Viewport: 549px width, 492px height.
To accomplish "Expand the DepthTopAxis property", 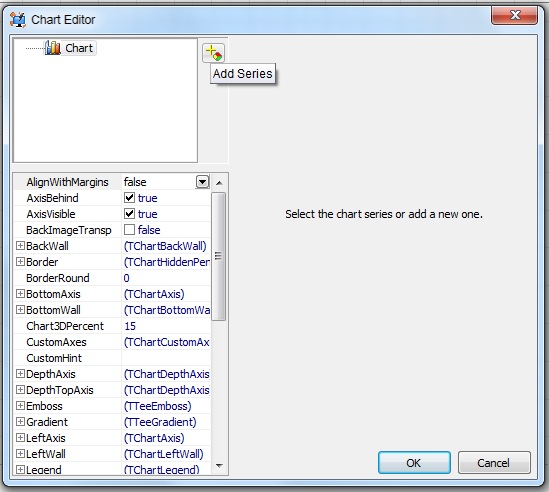I will [20, 390].
